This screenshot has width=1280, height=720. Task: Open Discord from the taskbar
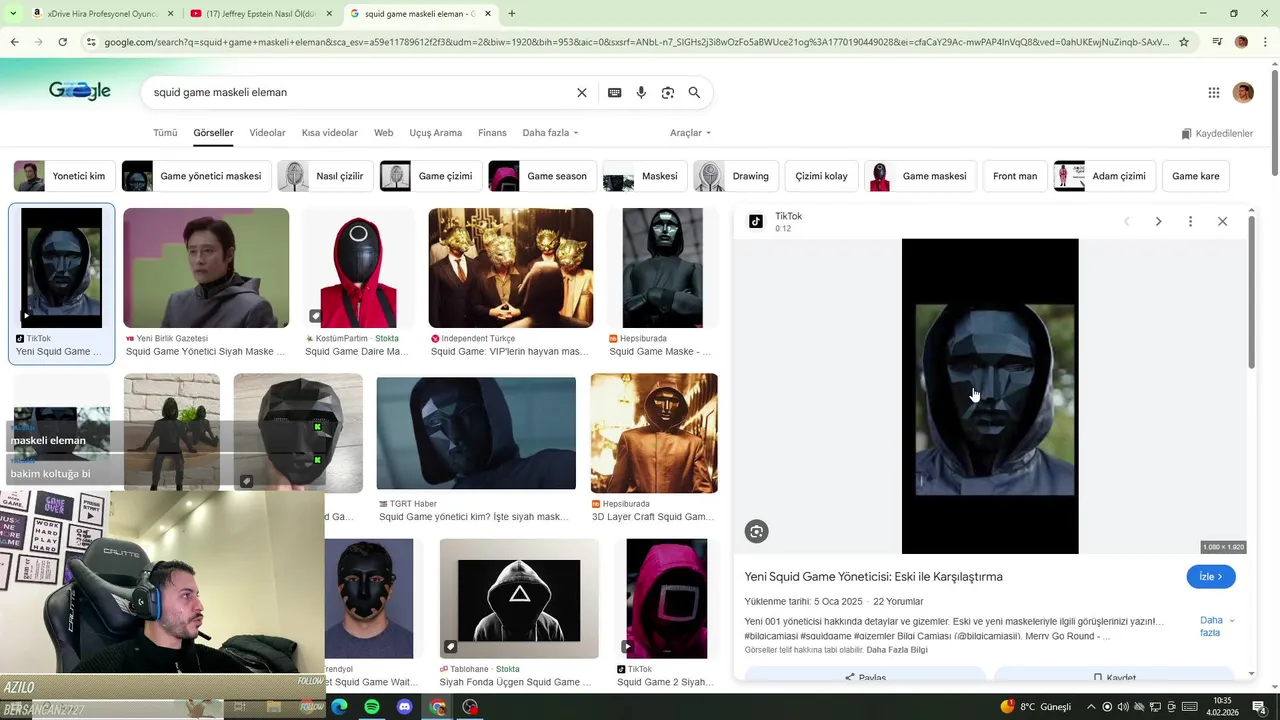pyautogui.click(x=405, y=707)
